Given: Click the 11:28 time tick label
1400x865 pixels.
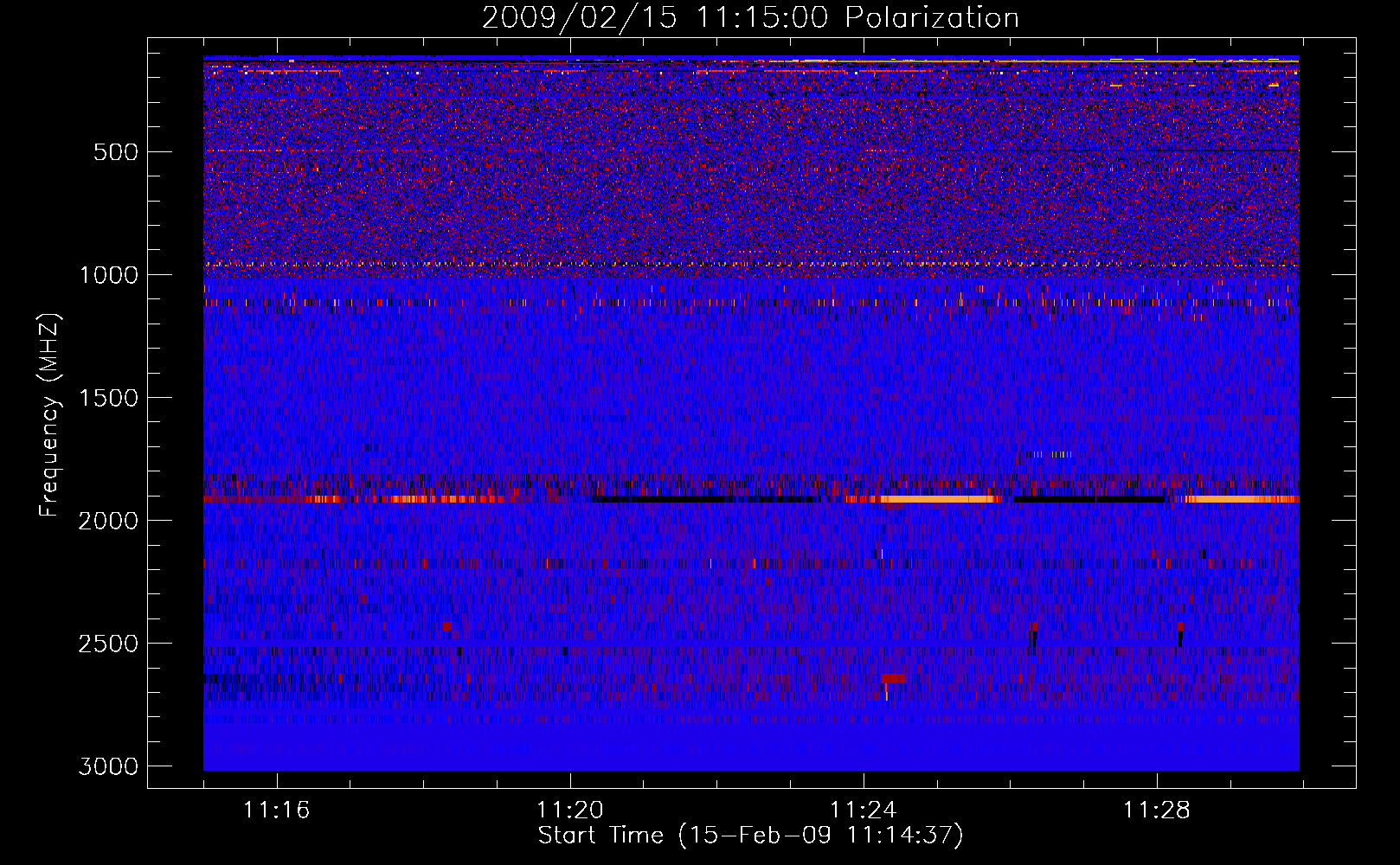Looking at the screenshot, I should click(1156, 811).
